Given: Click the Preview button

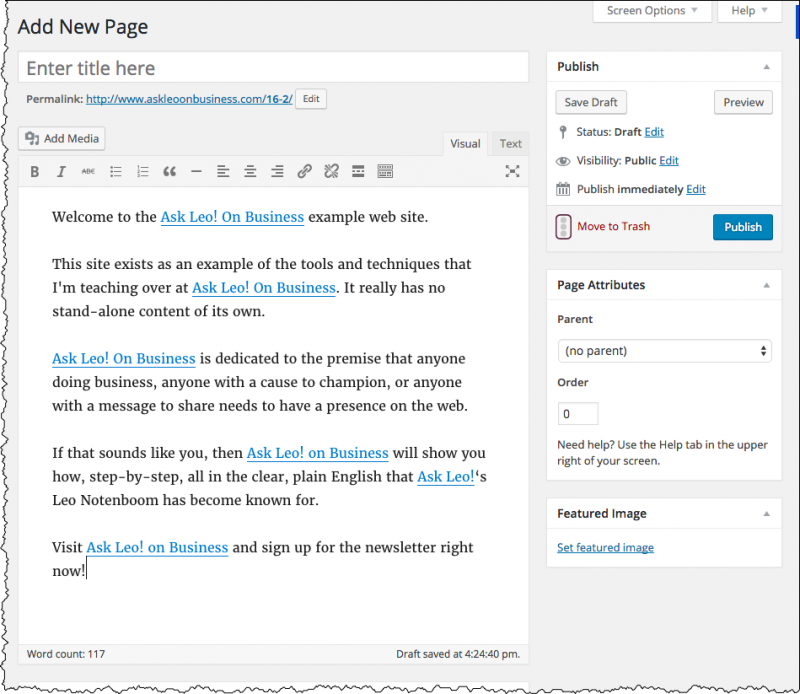Looking at the screenshot, I should click(x=743, y=102).
